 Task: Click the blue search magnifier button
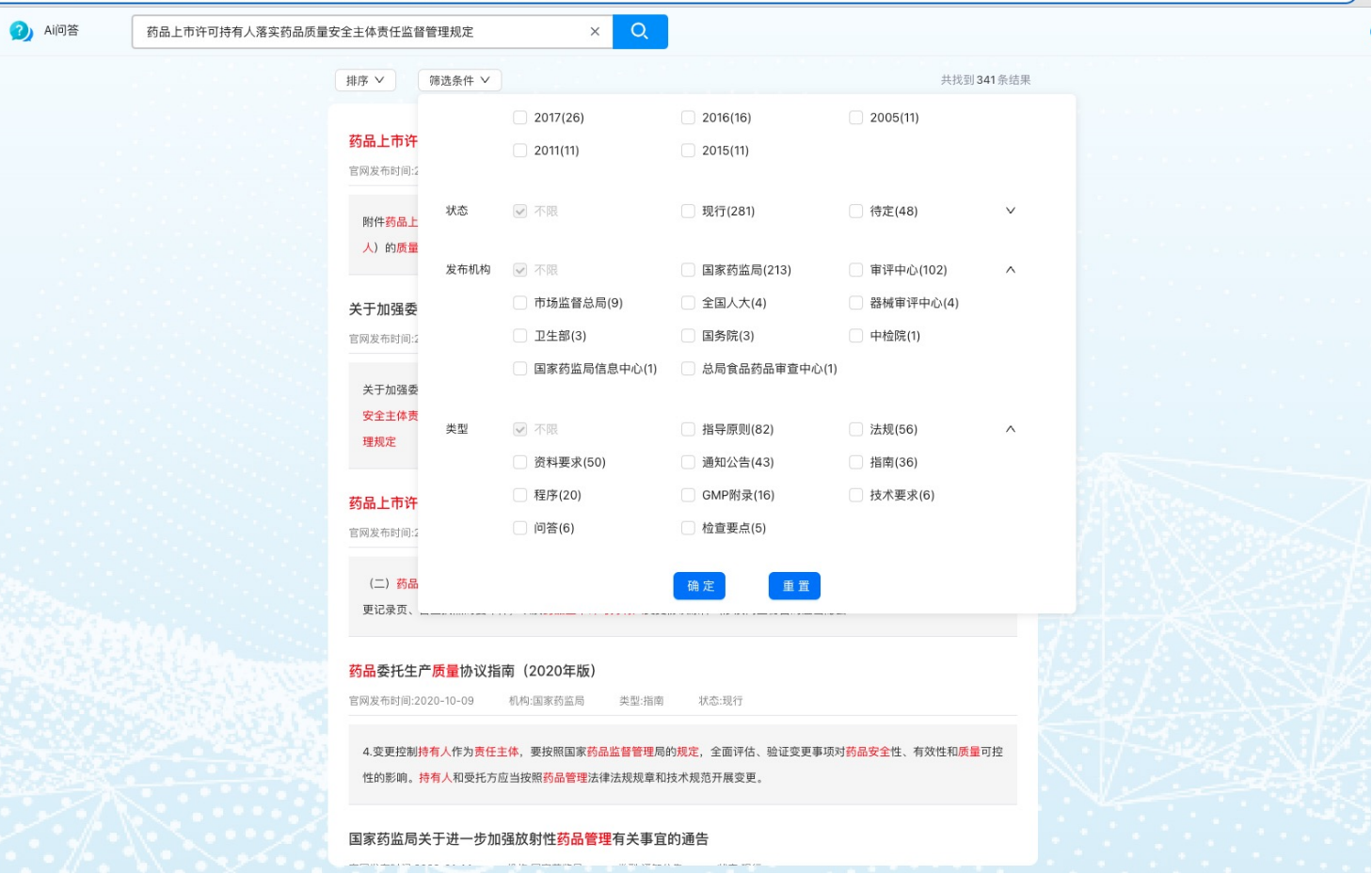click(x=640, y=31)
